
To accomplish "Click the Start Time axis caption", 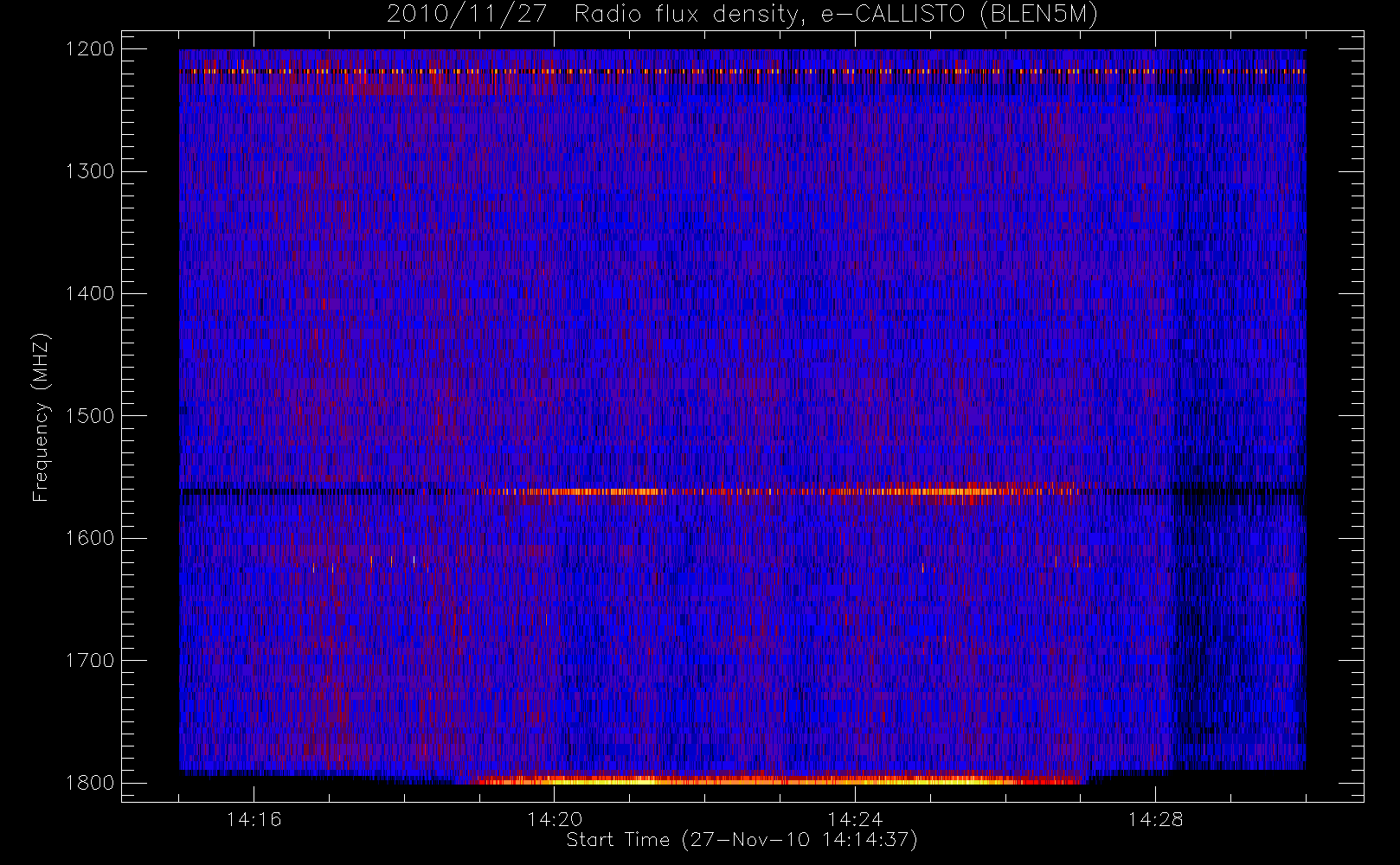I will (742, 840).
